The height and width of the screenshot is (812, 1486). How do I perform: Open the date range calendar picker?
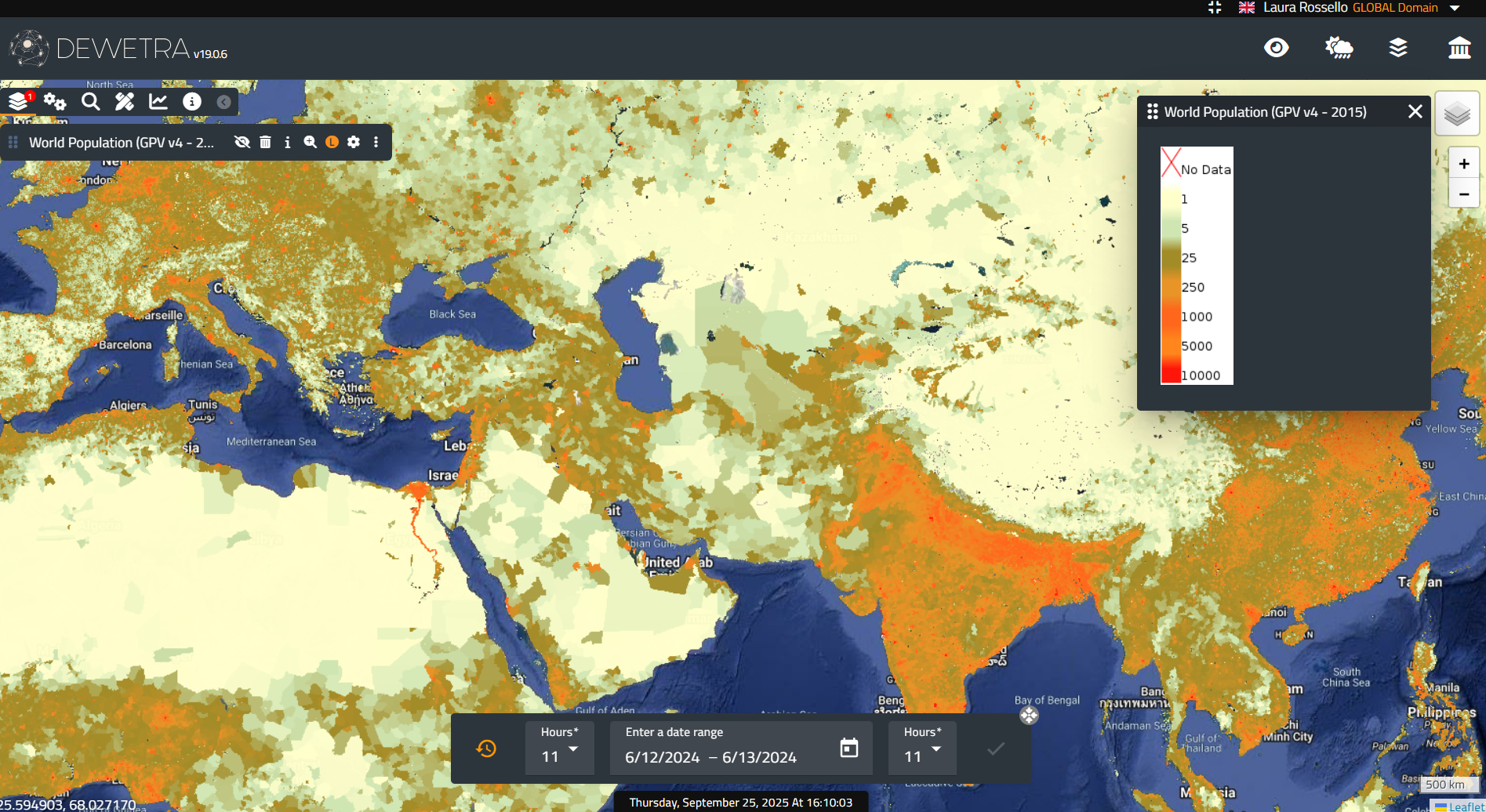tap(848, 748)
